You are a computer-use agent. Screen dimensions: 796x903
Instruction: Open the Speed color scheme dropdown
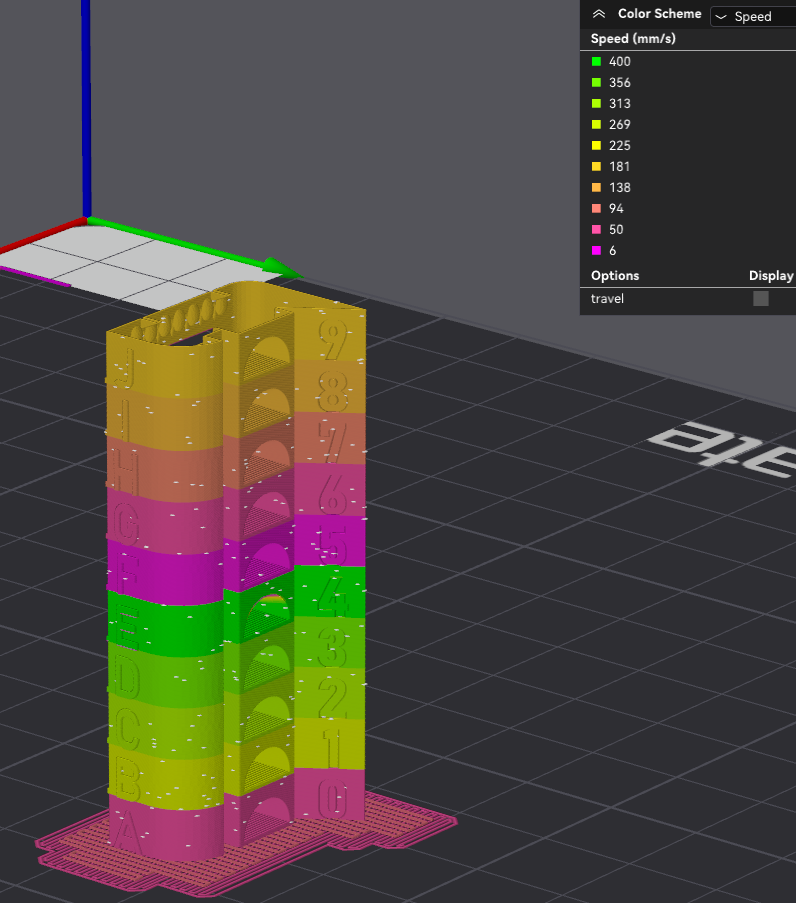pos(753,17)
